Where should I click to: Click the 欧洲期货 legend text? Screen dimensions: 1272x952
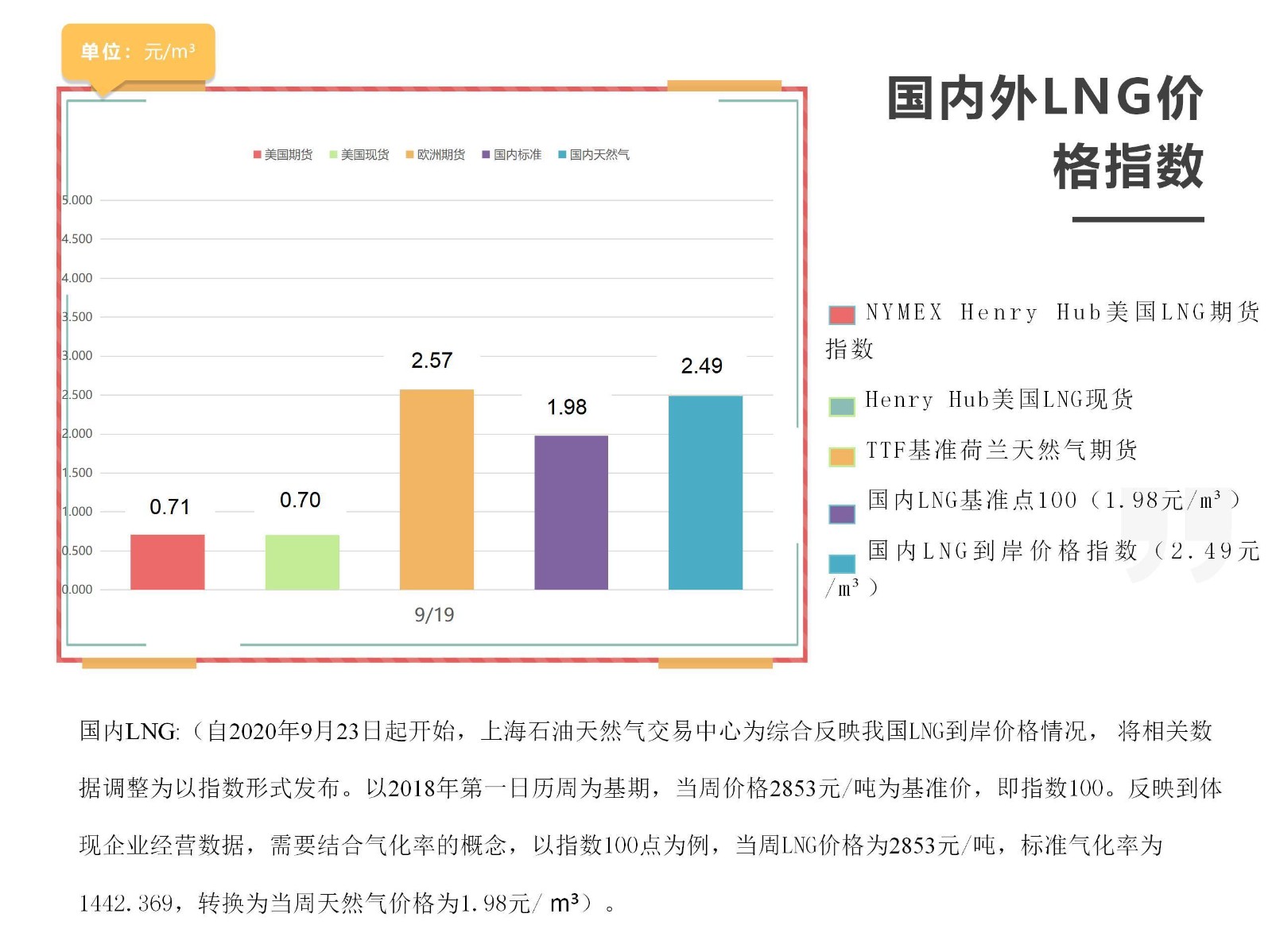click(x=441, y=154)
